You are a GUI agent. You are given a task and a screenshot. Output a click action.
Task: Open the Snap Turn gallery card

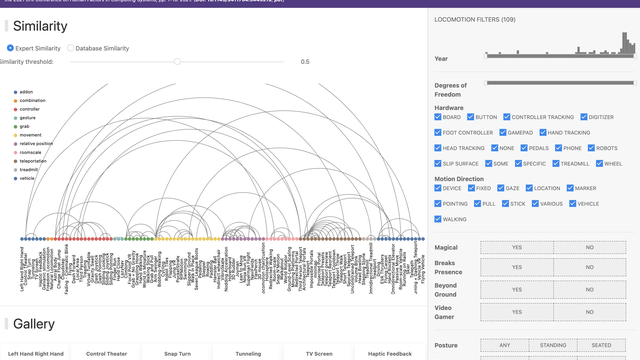178,354
